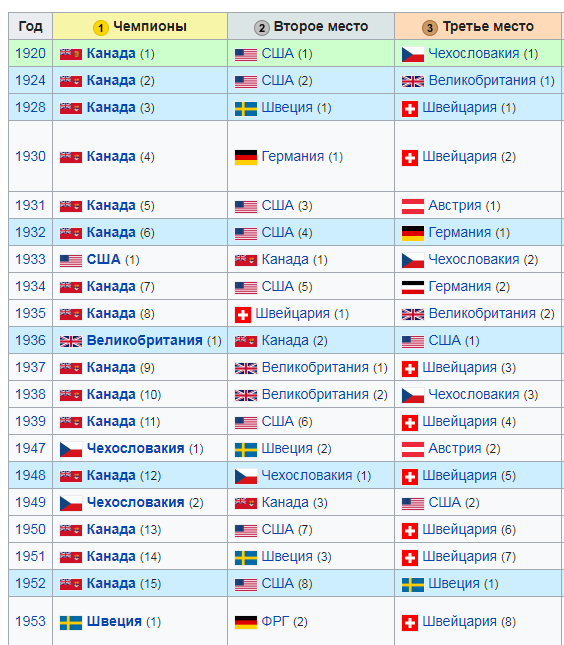Open the Швеция champion link in 1953
This screenshot has height=645, width=564.
[114, 622]
